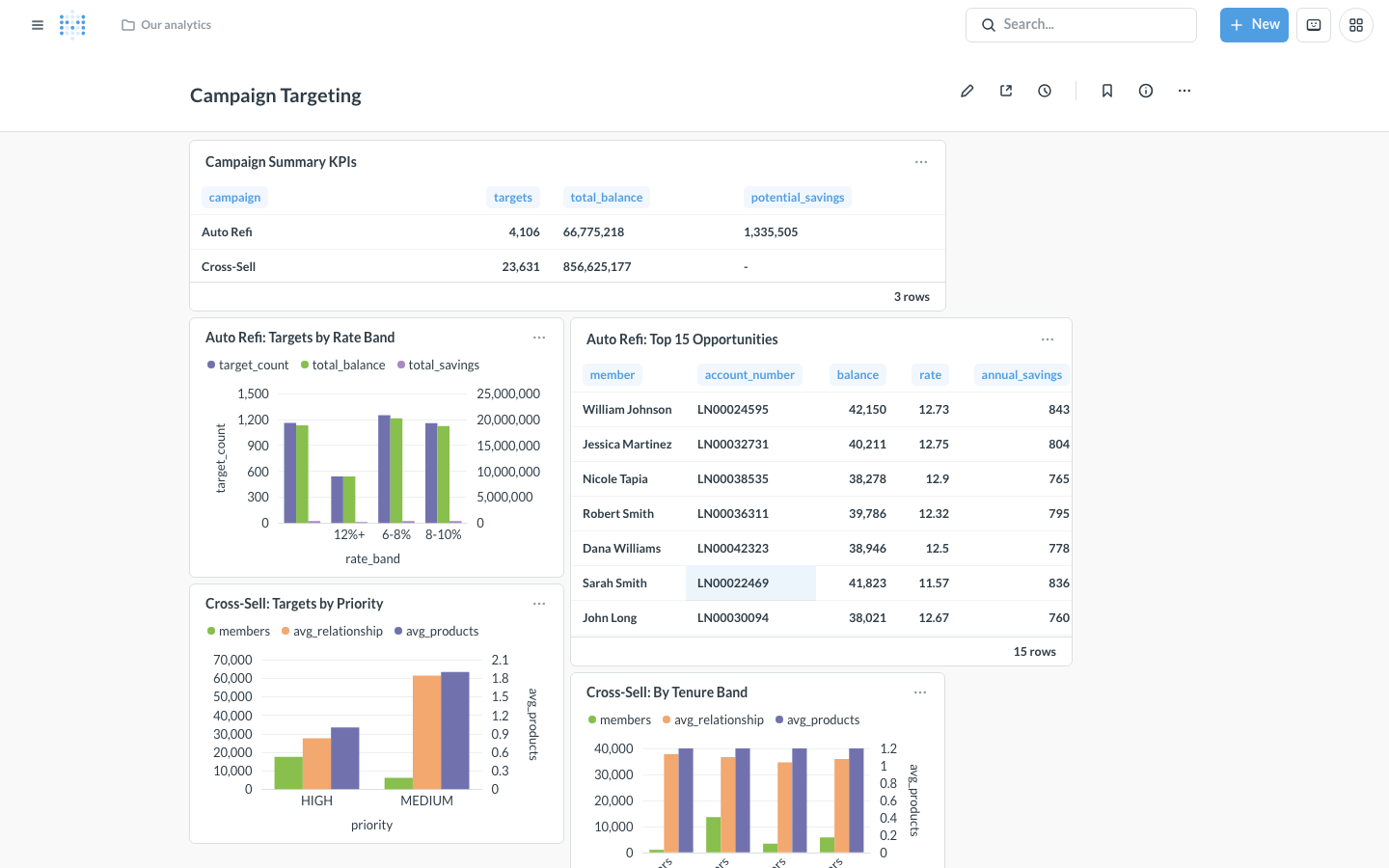
Task: Sort by total_balance column header
Action: coord(606,198)
